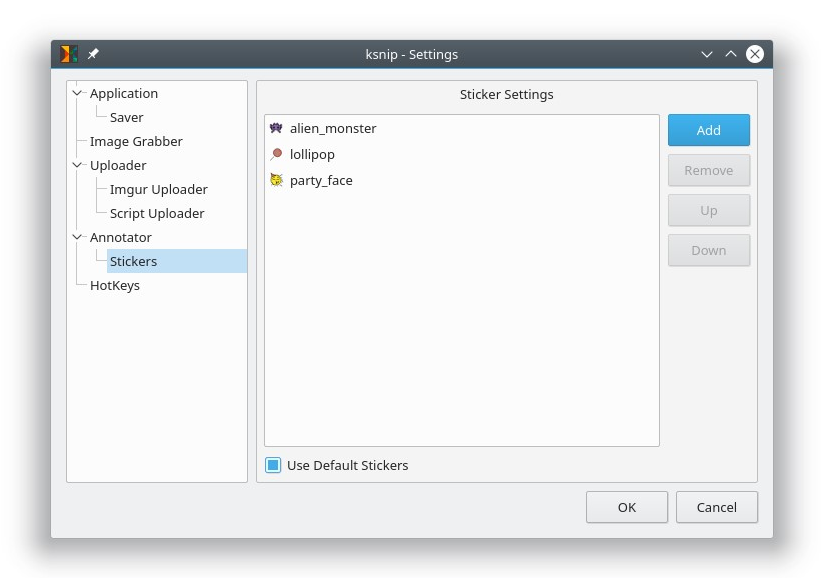
Task: Select the lollipop sticker icon
Action: [x=276, y=154]
